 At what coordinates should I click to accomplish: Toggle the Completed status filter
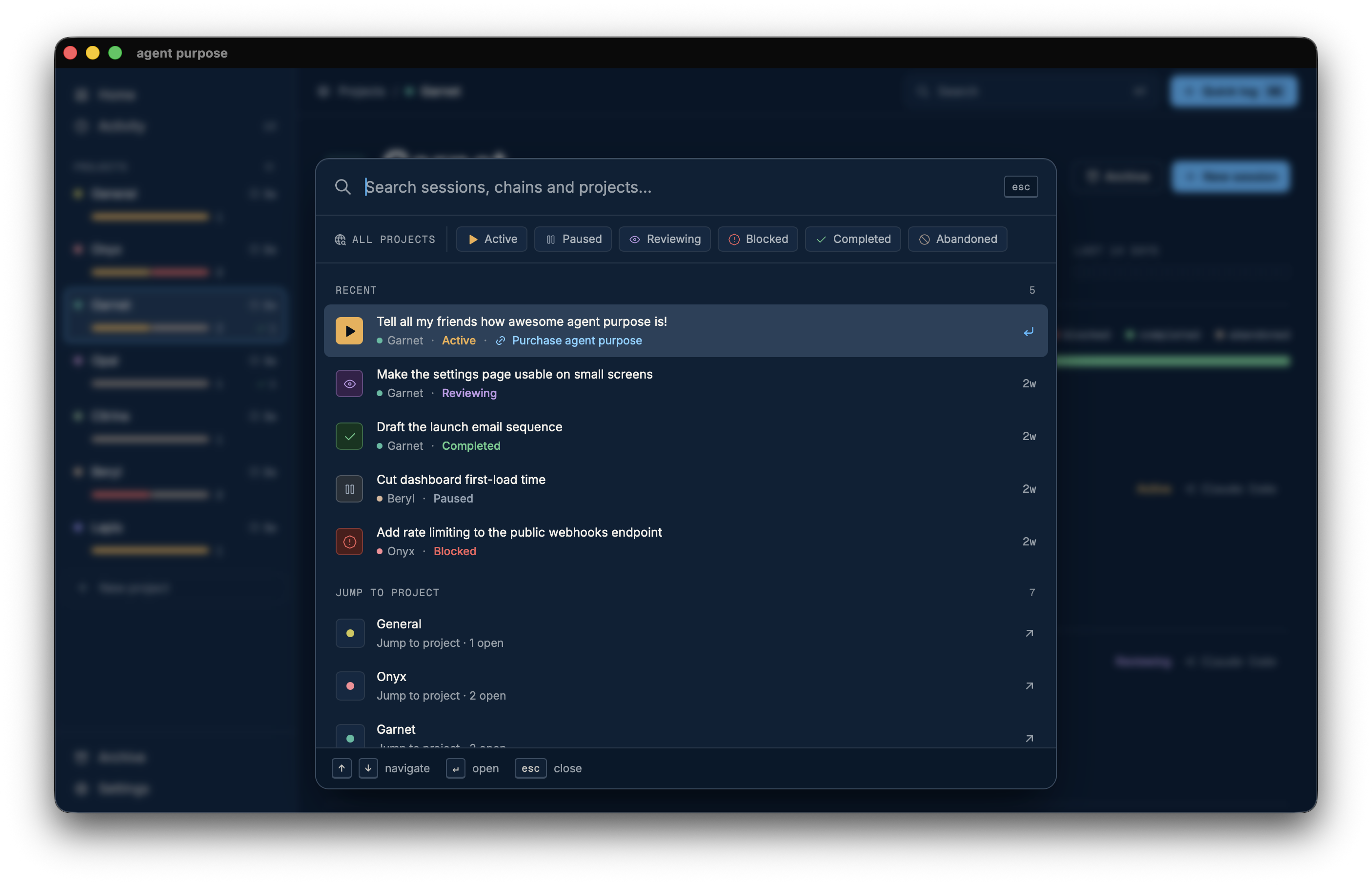coord(852,239)
